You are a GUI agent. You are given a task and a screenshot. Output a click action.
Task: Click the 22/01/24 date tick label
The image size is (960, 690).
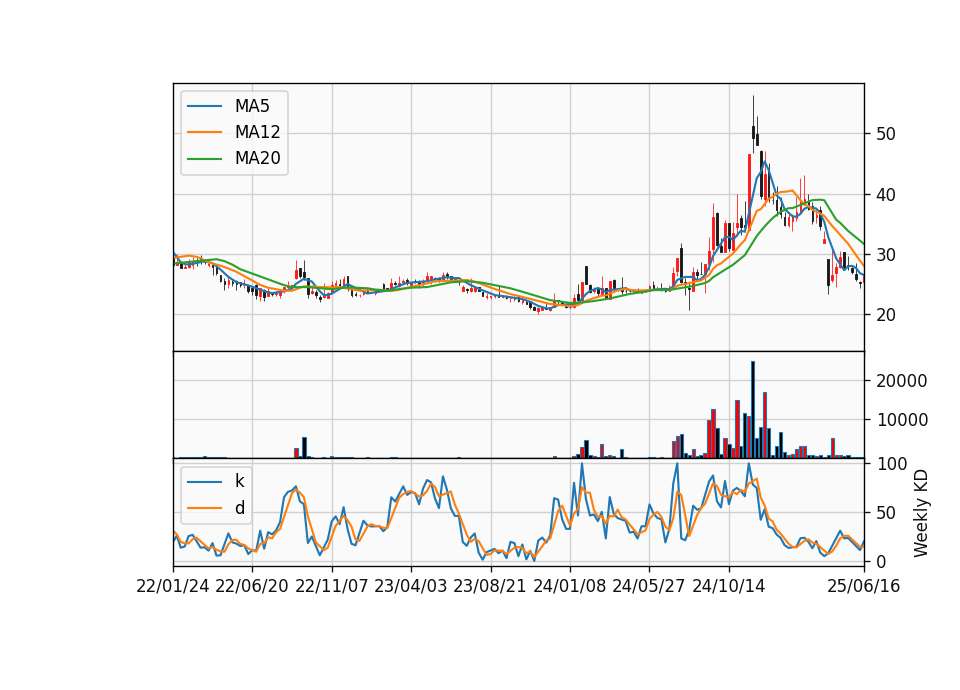point(173,587)
